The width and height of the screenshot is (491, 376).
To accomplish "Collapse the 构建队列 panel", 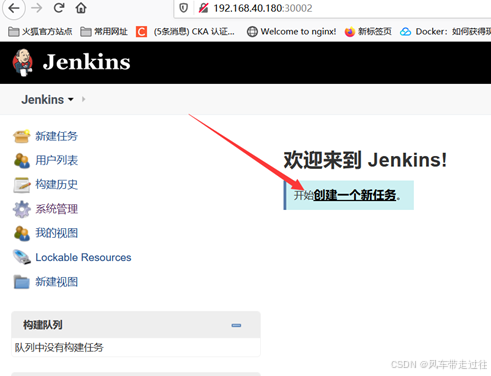I will (236, 325).
